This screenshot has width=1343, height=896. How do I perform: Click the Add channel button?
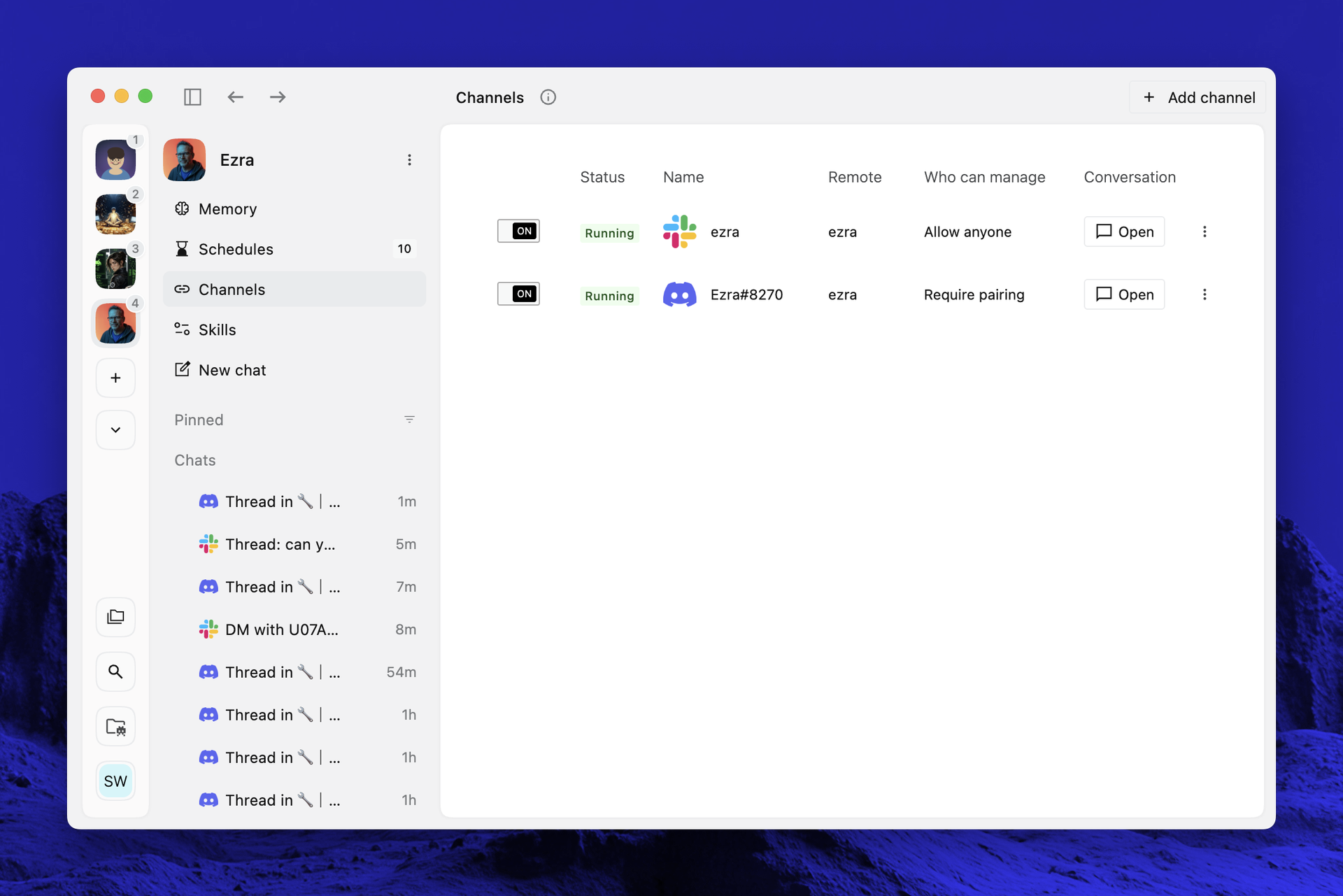[x=1198, y=97]
